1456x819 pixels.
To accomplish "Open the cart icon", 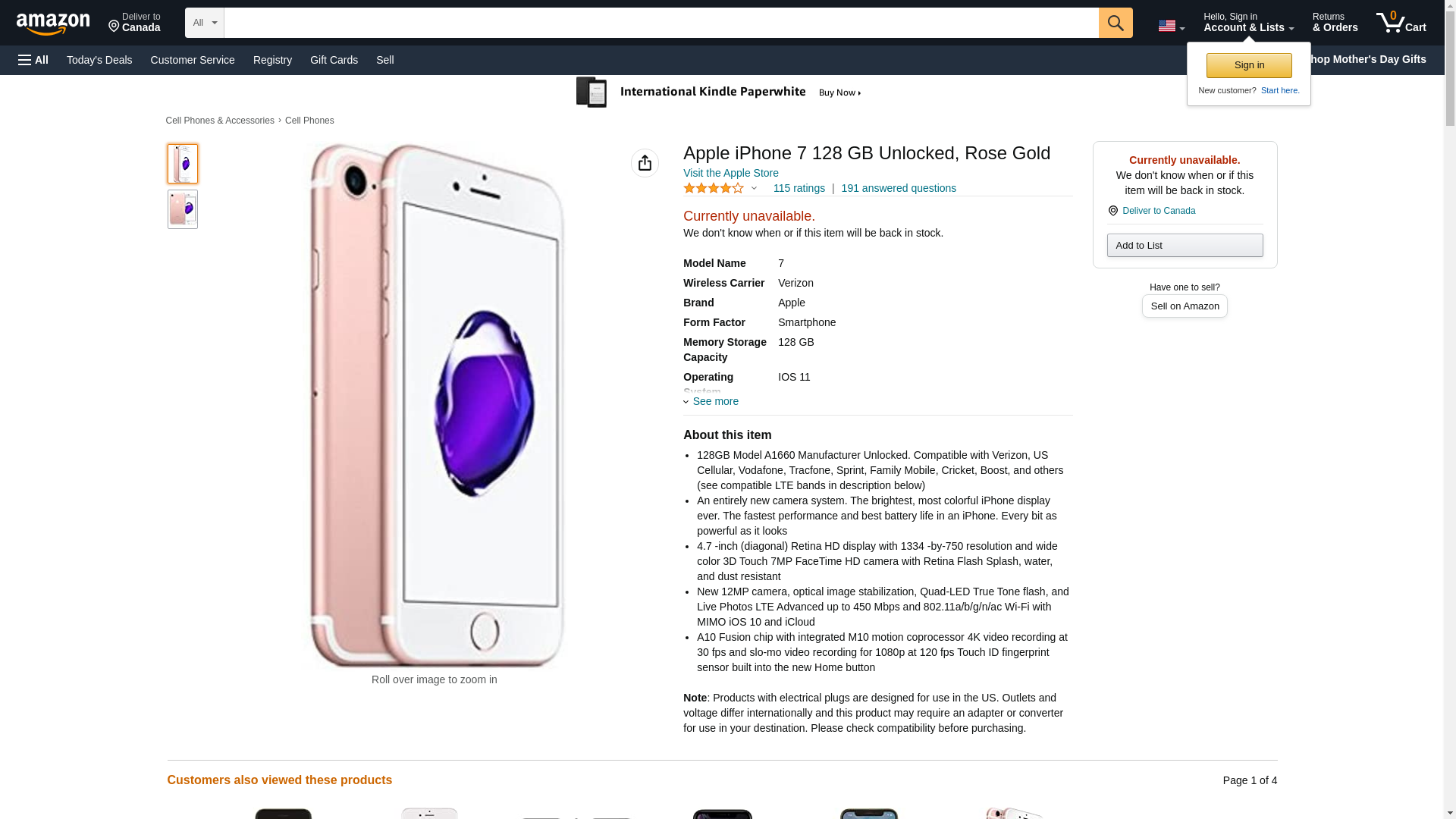I will pyautogui.click(x=1401, y=23).
